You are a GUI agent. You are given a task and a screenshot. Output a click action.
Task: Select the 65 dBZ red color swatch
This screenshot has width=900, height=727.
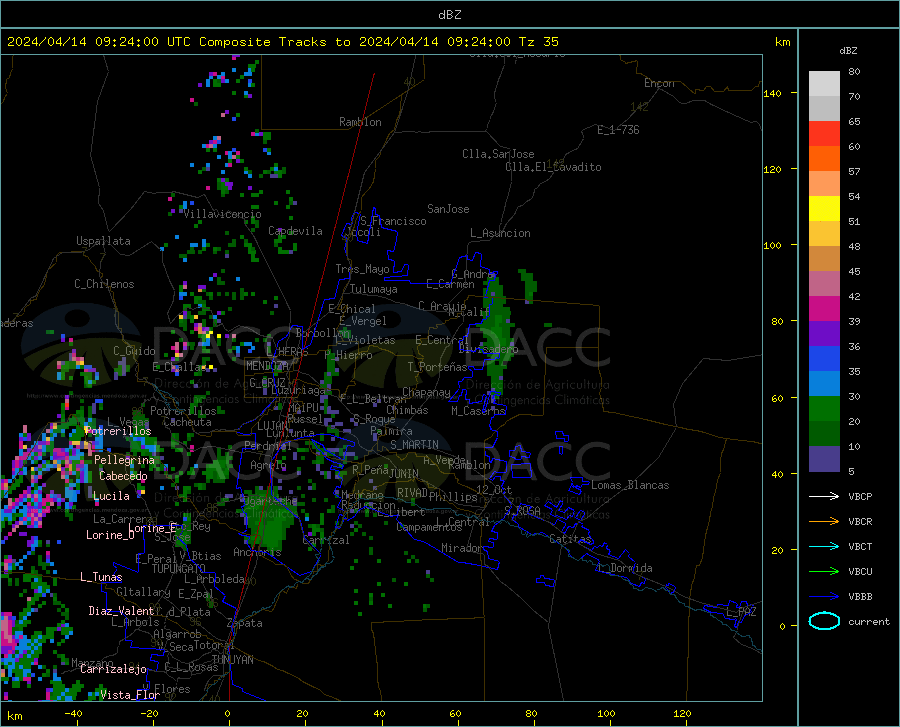[x=824, y=134]
